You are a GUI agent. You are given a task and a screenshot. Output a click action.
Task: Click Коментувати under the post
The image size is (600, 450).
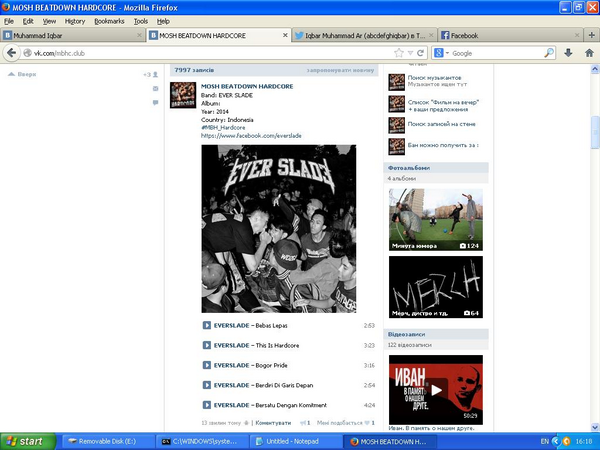pos(273,423)
